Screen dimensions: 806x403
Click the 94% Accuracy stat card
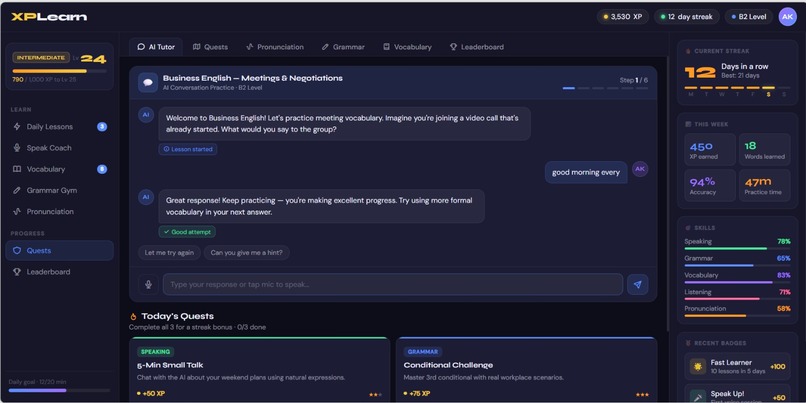710,186
